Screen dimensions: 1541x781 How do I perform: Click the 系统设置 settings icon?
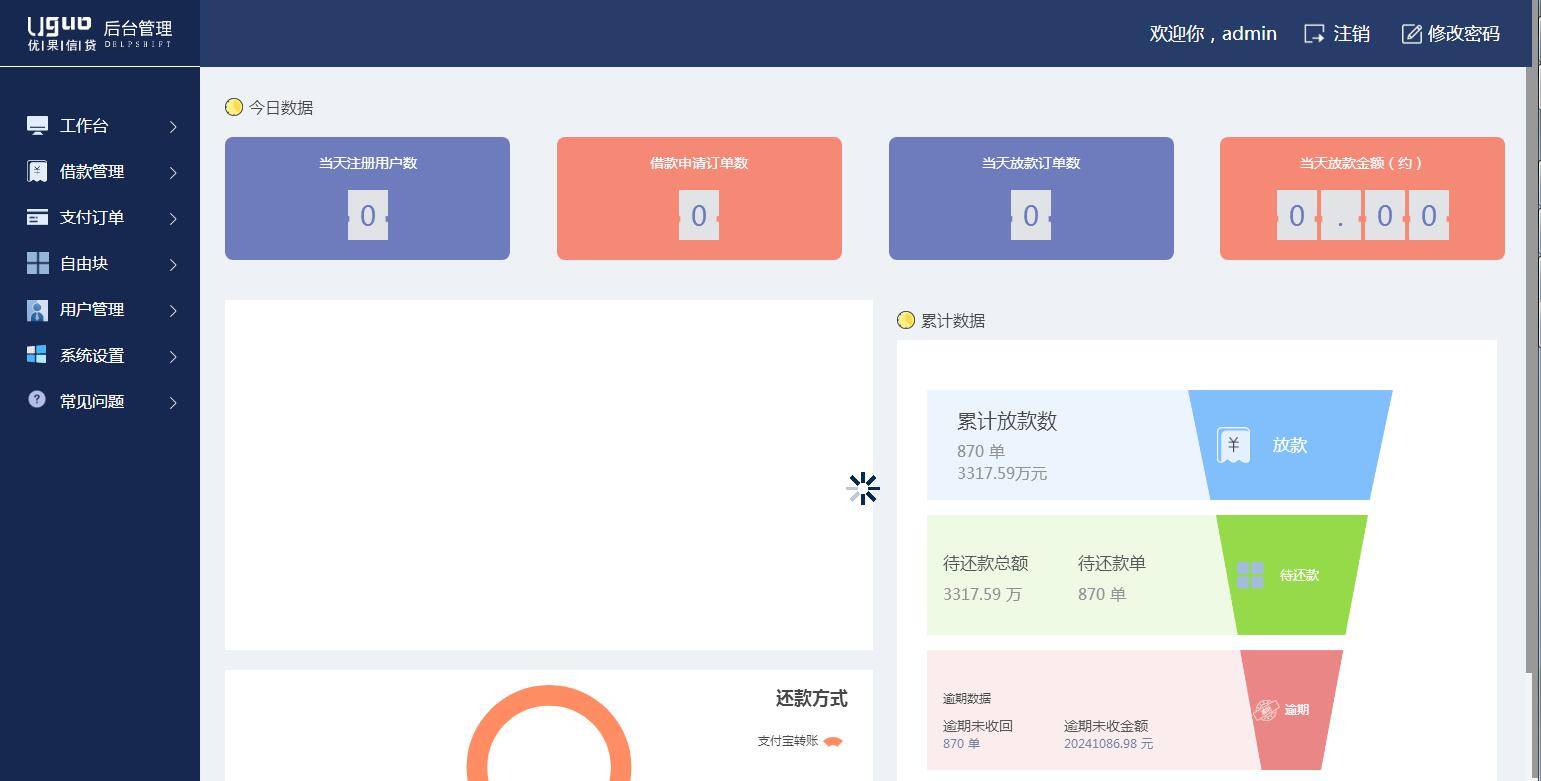(37, 355)
